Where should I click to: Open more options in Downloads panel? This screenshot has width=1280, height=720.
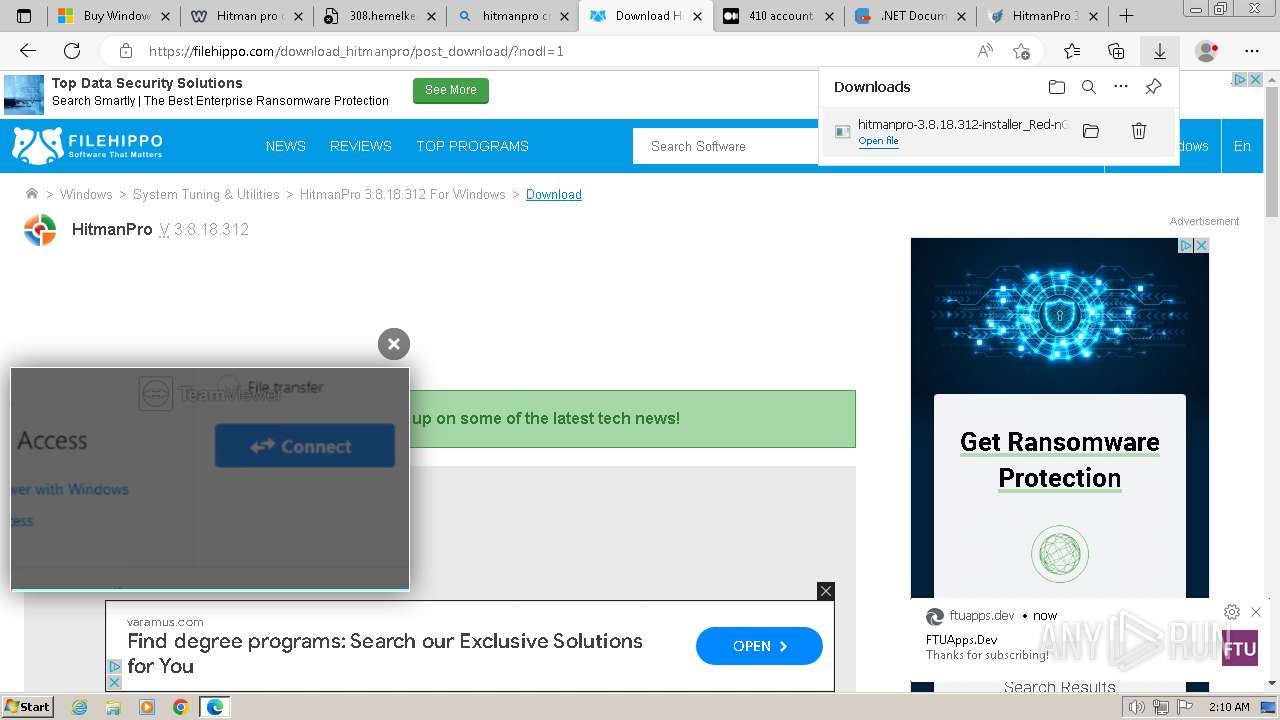1121,87
